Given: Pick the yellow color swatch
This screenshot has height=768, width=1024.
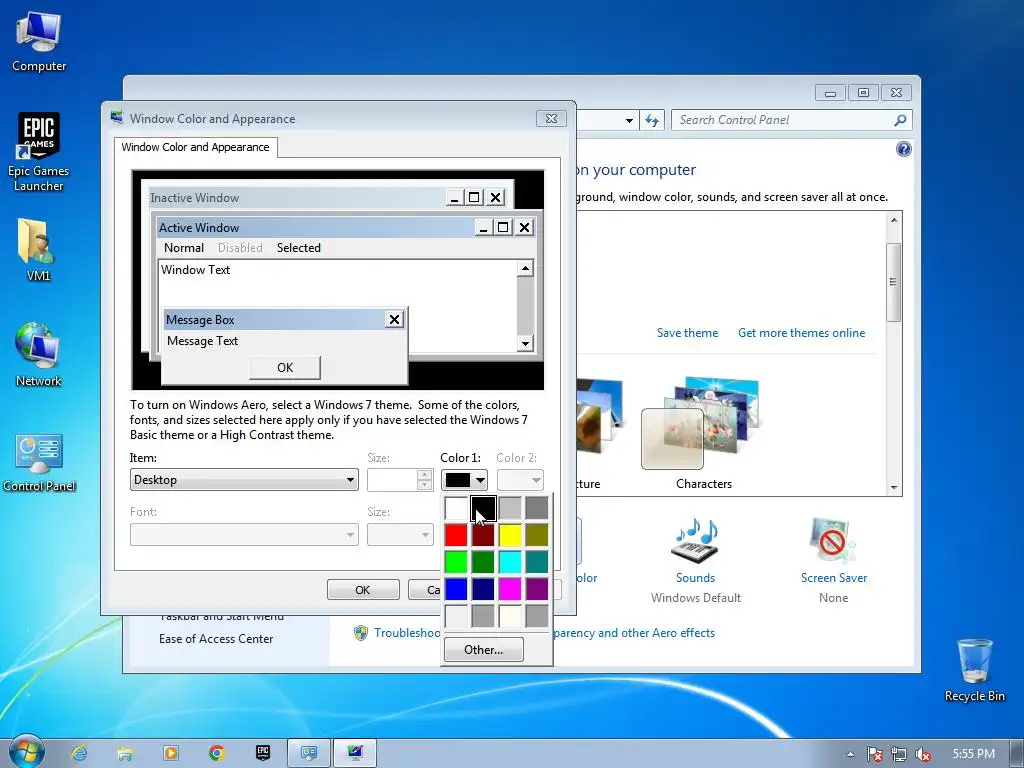Looking at the screenshot, I should point(510,535).
